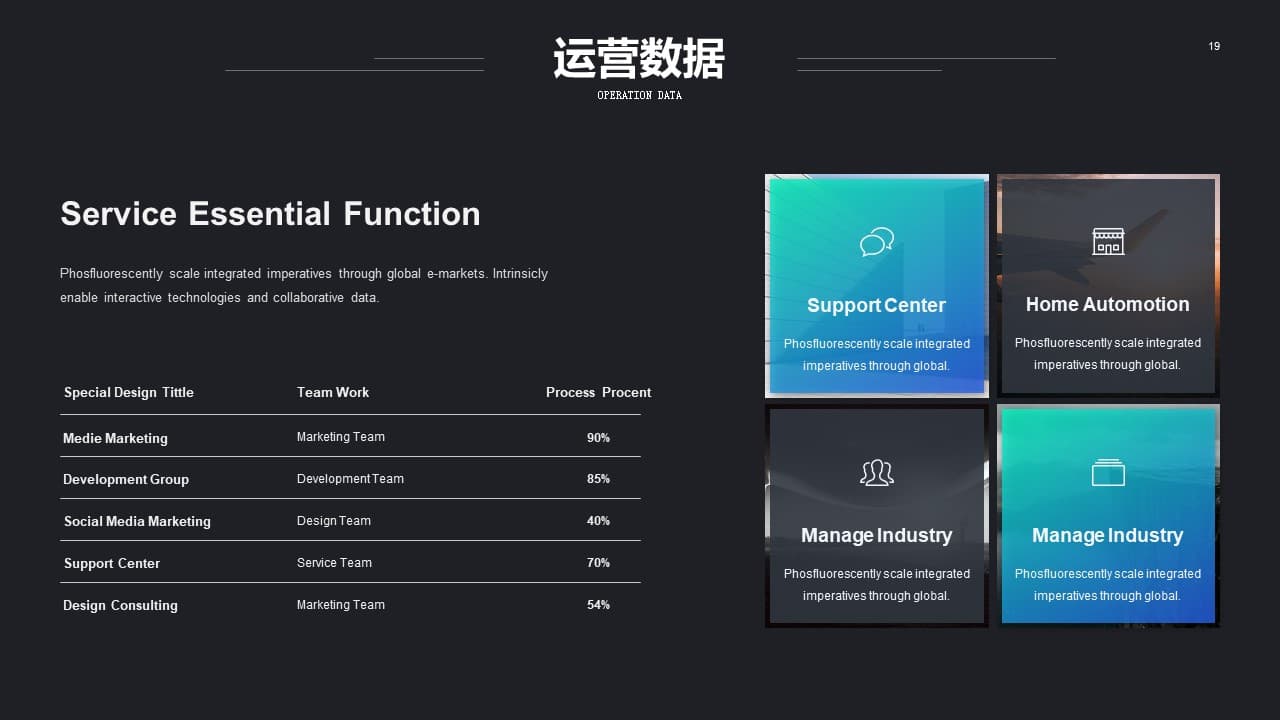Click the Process Procent column header
The width and height of the screenshot is (1280, 720).
[598, 392]
